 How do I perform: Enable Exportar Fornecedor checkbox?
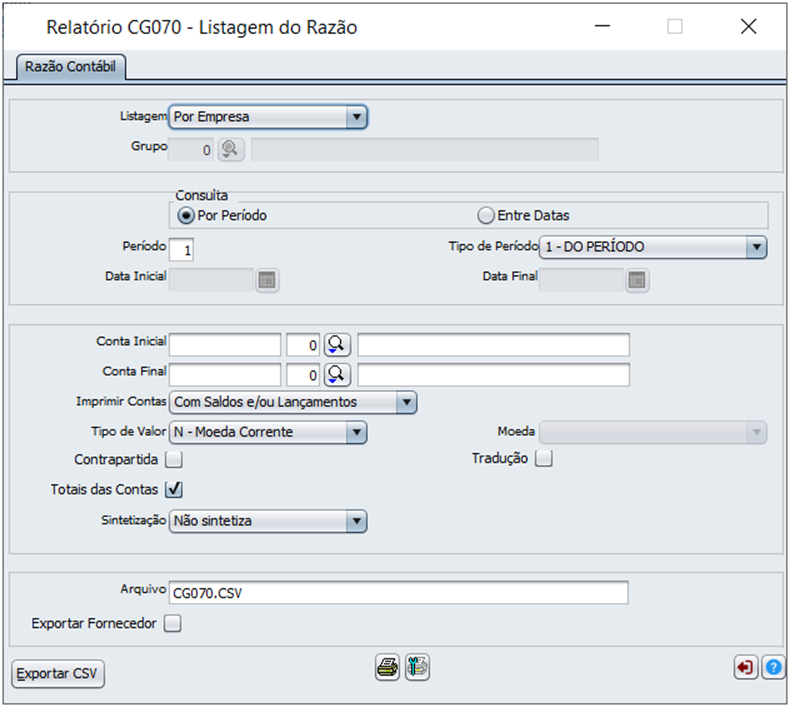(x=172, y=623)
